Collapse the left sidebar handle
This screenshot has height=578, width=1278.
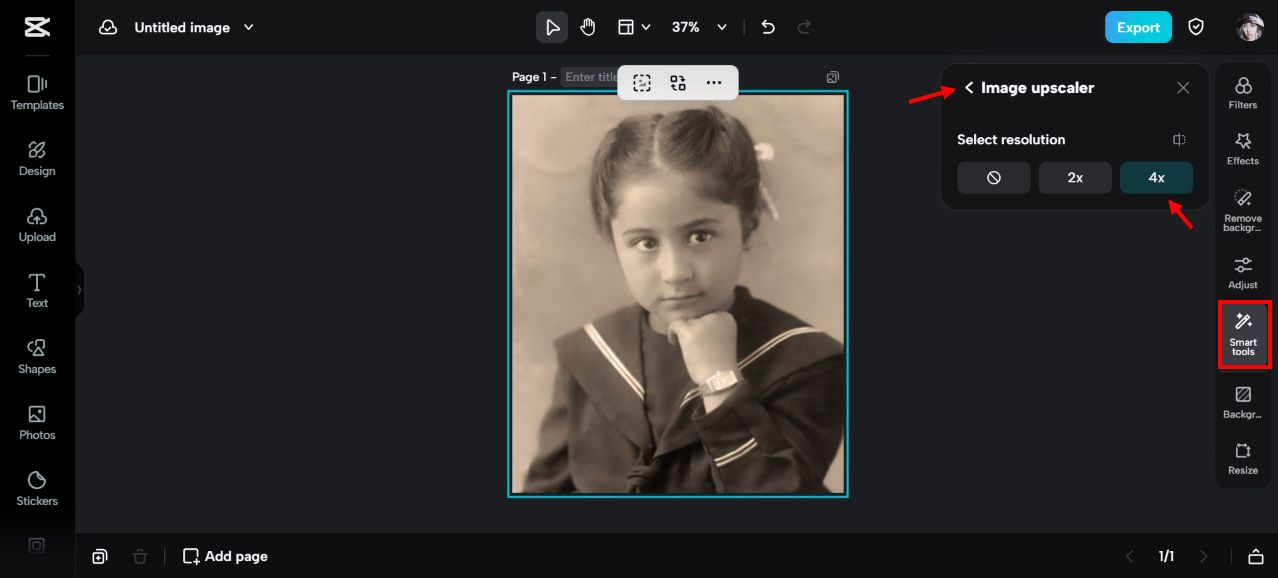(79, 290)
